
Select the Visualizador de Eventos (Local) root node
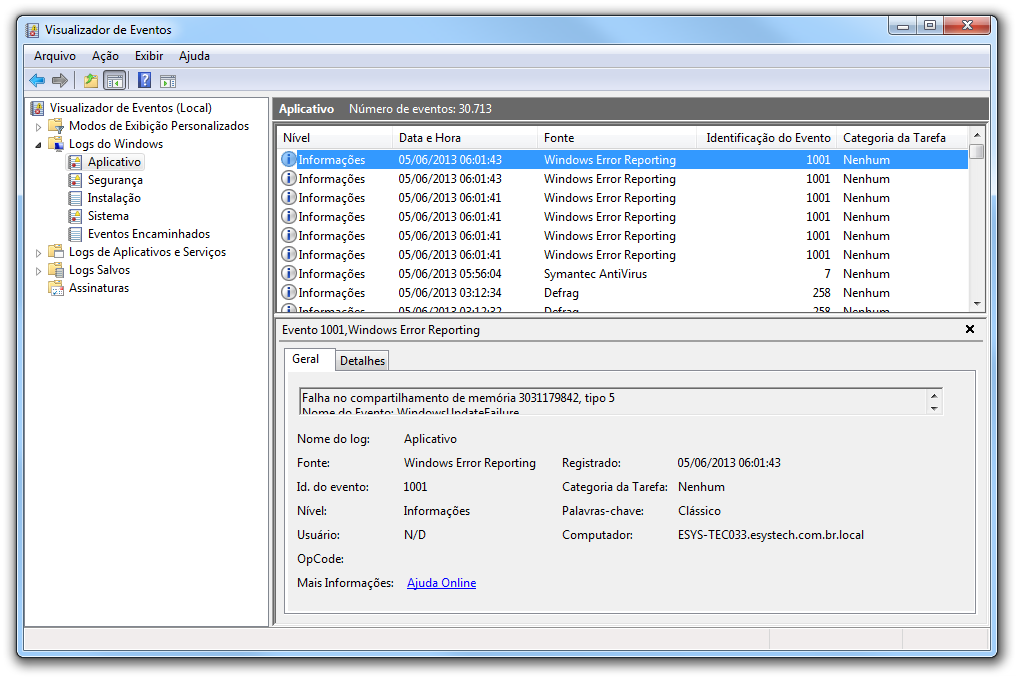click(130, 108)
